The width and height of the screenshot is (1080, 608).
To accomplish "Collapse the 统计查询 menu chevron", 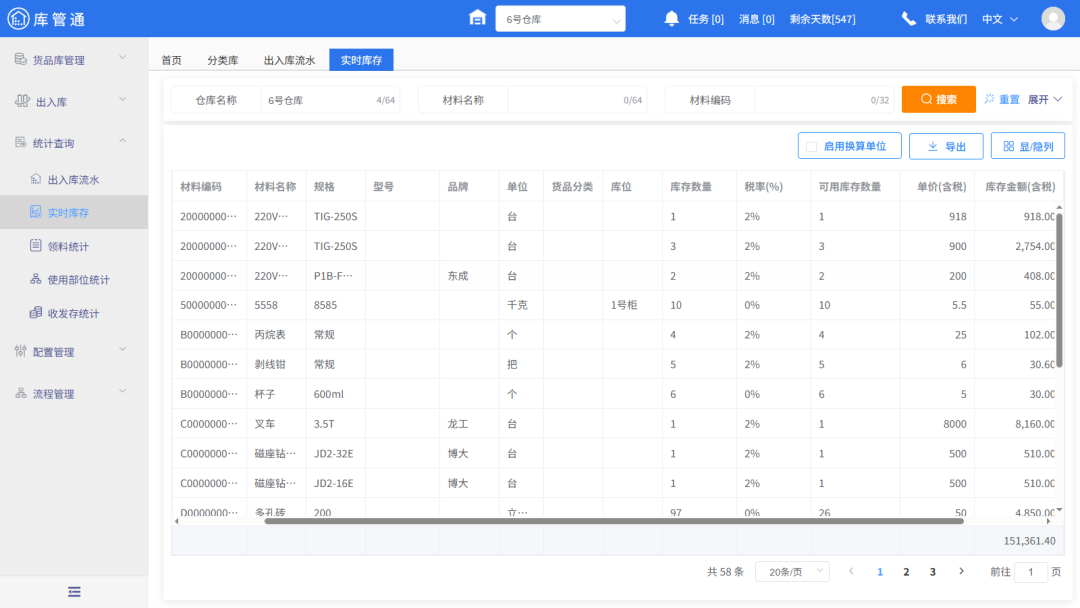I will 123,141.
